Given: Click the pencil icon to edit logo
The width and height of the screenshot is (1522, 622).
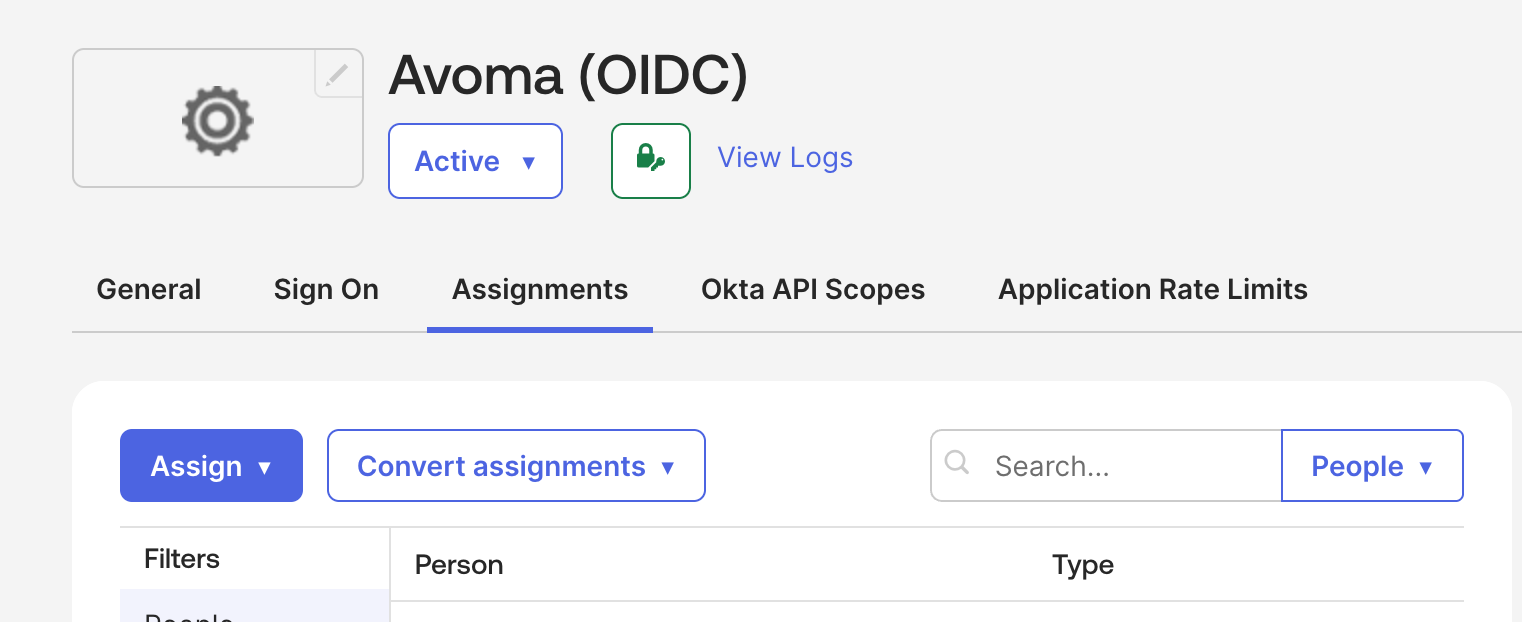Looking at the screenshot, I should [x=337, y=73].
